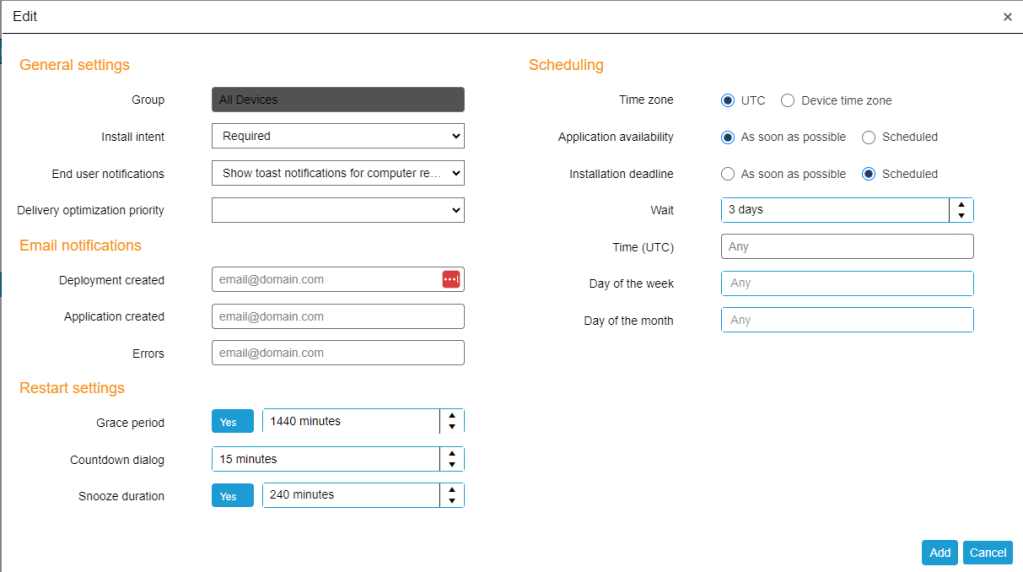Increase Wait days with up arrow
Viewport: 1023px width, 572px height.
(x=961, y=204)
